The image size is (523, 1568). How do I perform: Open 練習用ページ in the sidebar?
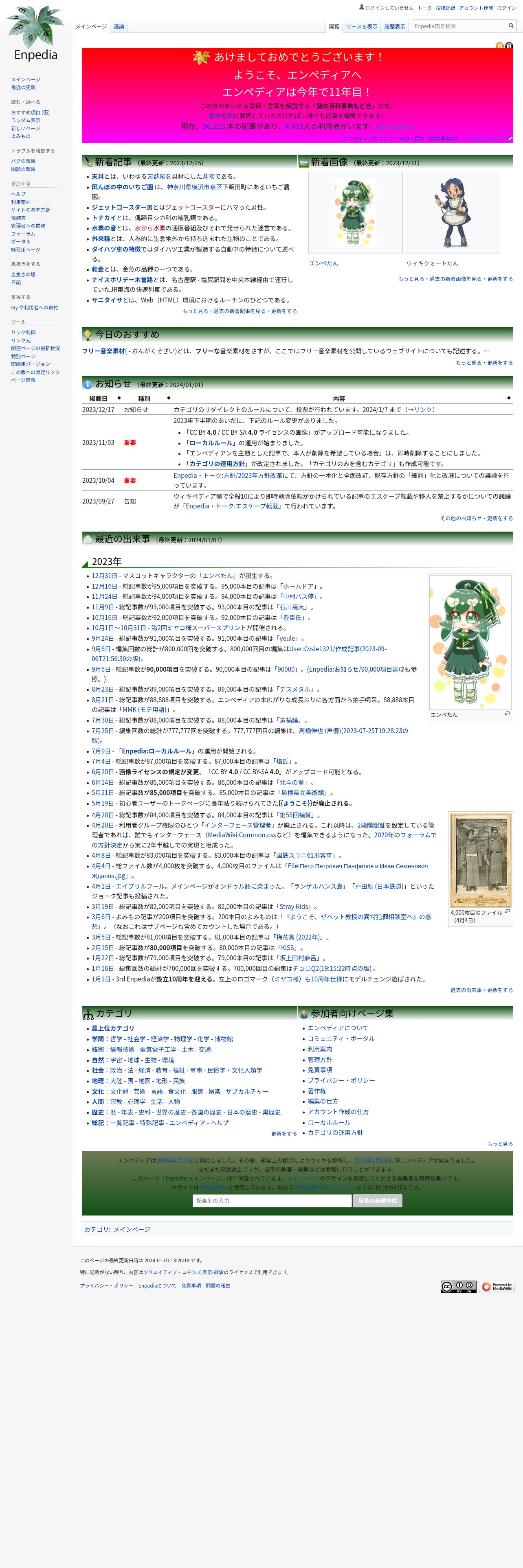[x=26, y=250]
